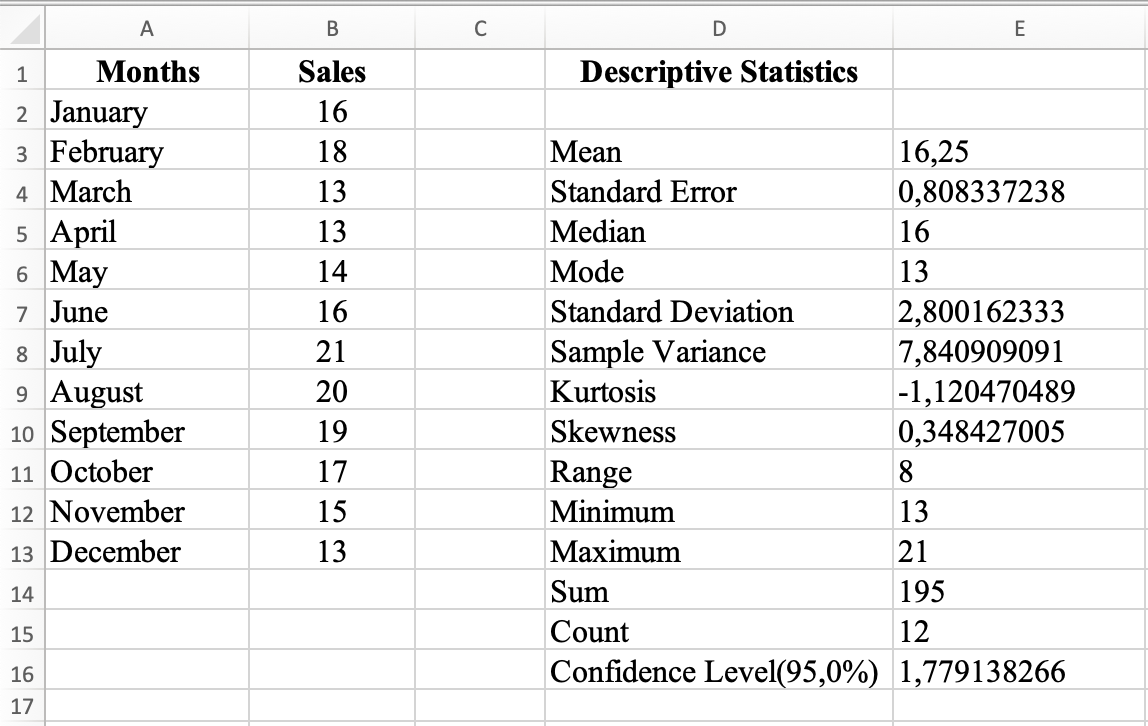Click the Confidence Level(95,0%) cell
Viewport: 1148px width, 726px height.
click(x=719, y=671)
